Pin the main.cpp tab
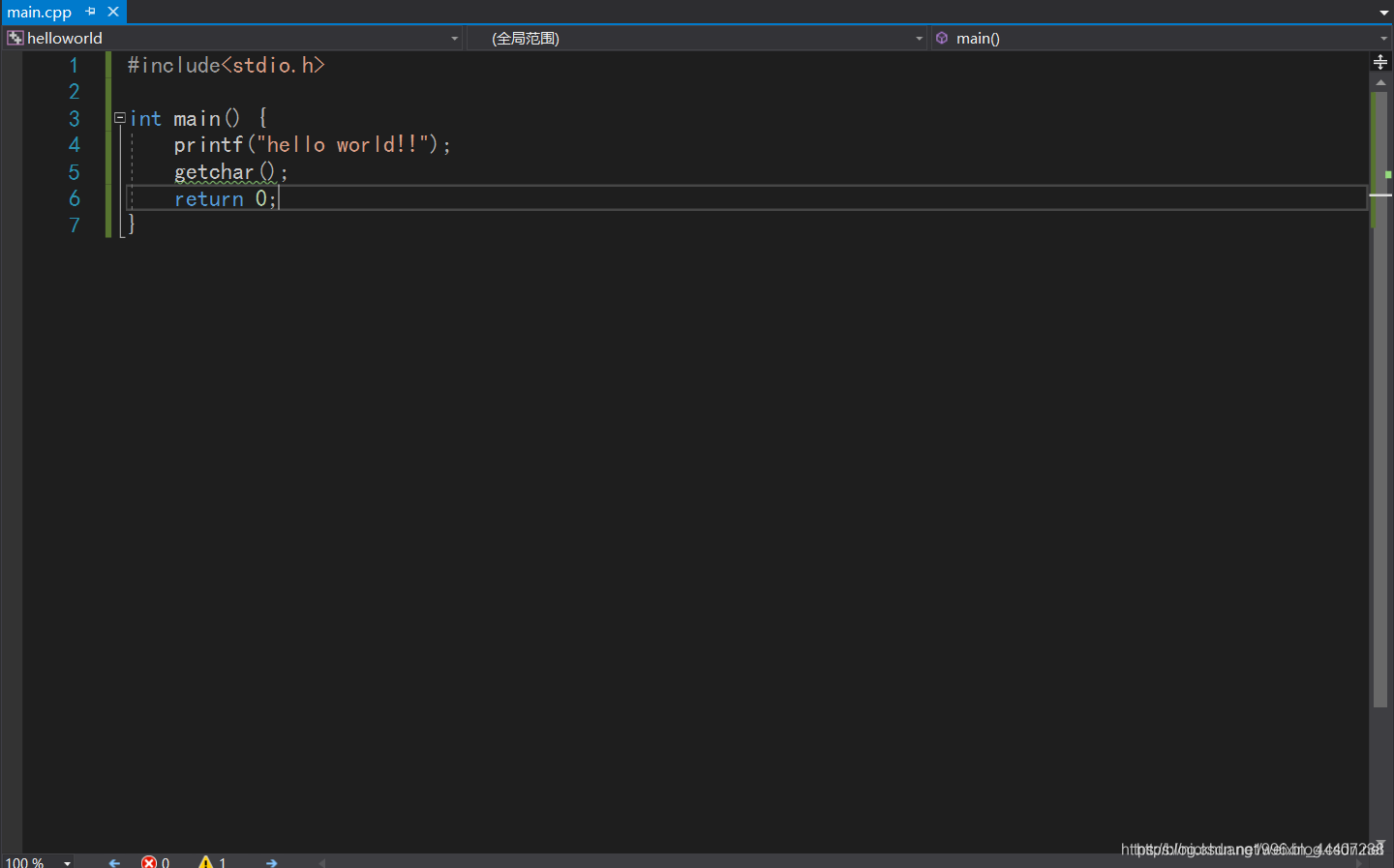The width and height of the screenshot is (1394, 868). (x=91, y=12)
